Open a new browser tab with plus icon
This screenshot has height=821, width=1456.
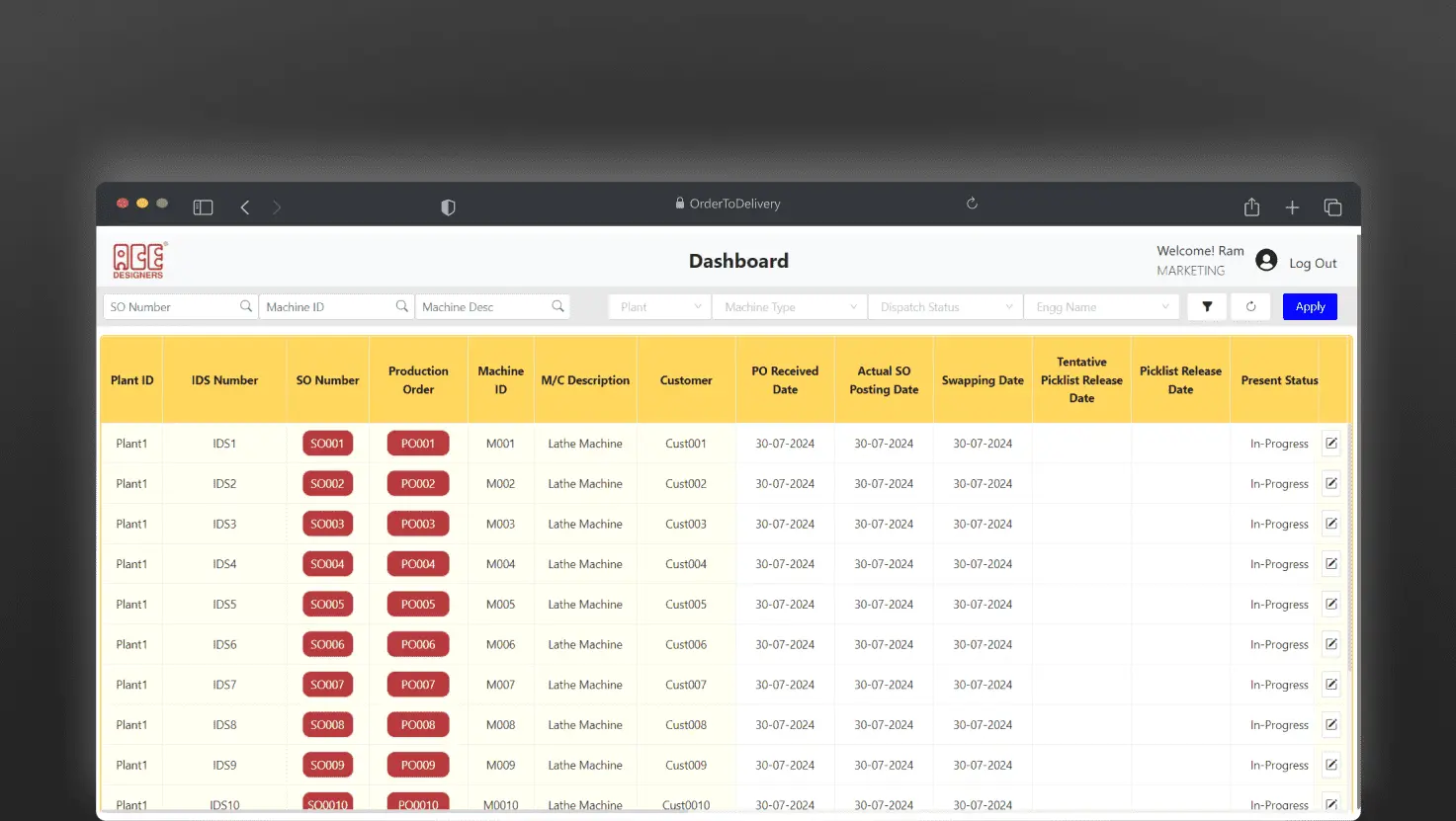1292,207
